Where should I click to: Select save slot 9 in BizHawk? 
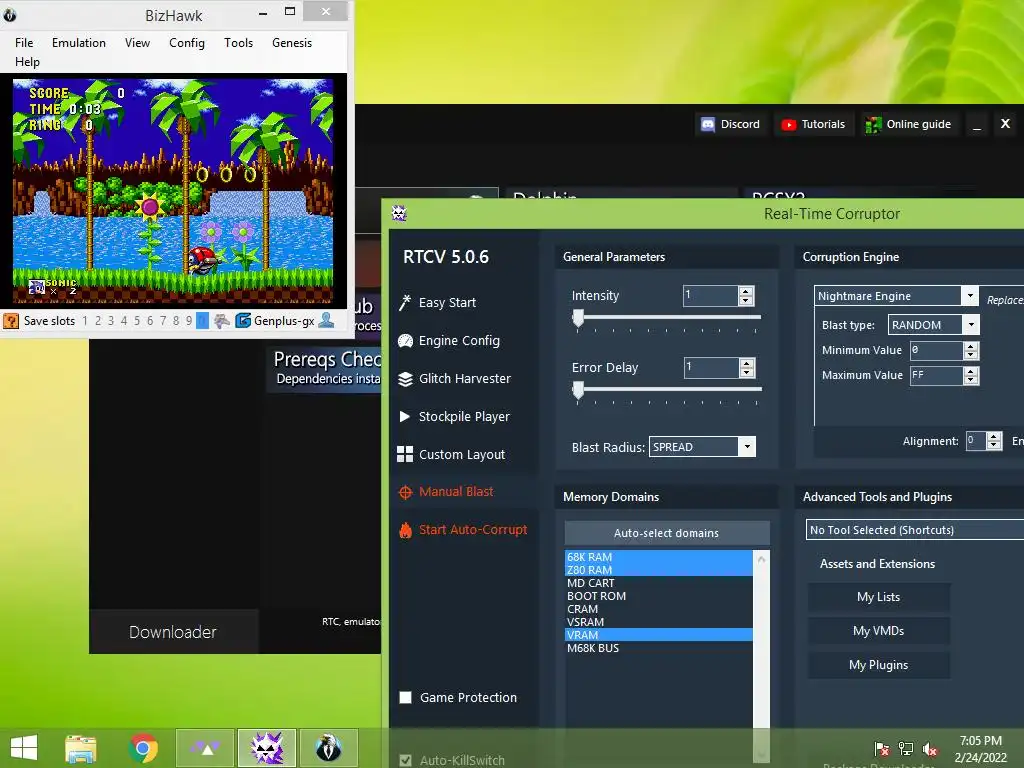pyautogui.click(x=189, y=321)
